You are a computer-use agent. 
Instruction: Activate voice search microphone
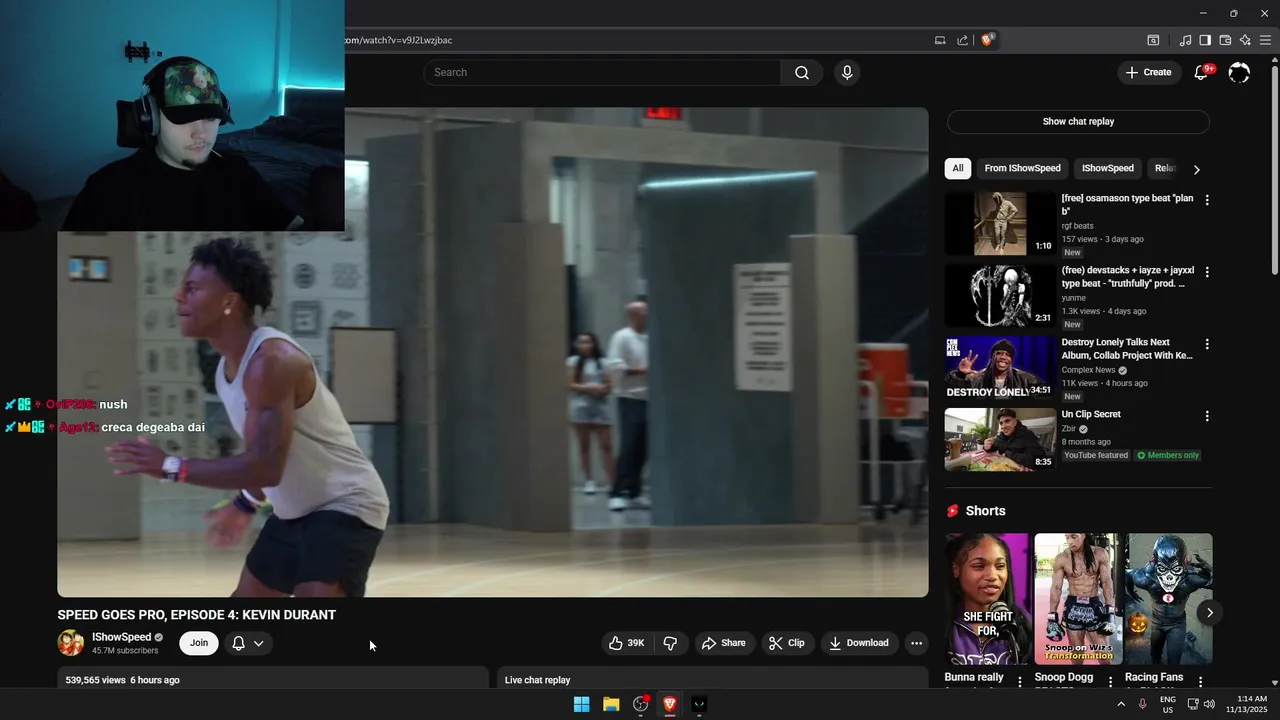847,72
